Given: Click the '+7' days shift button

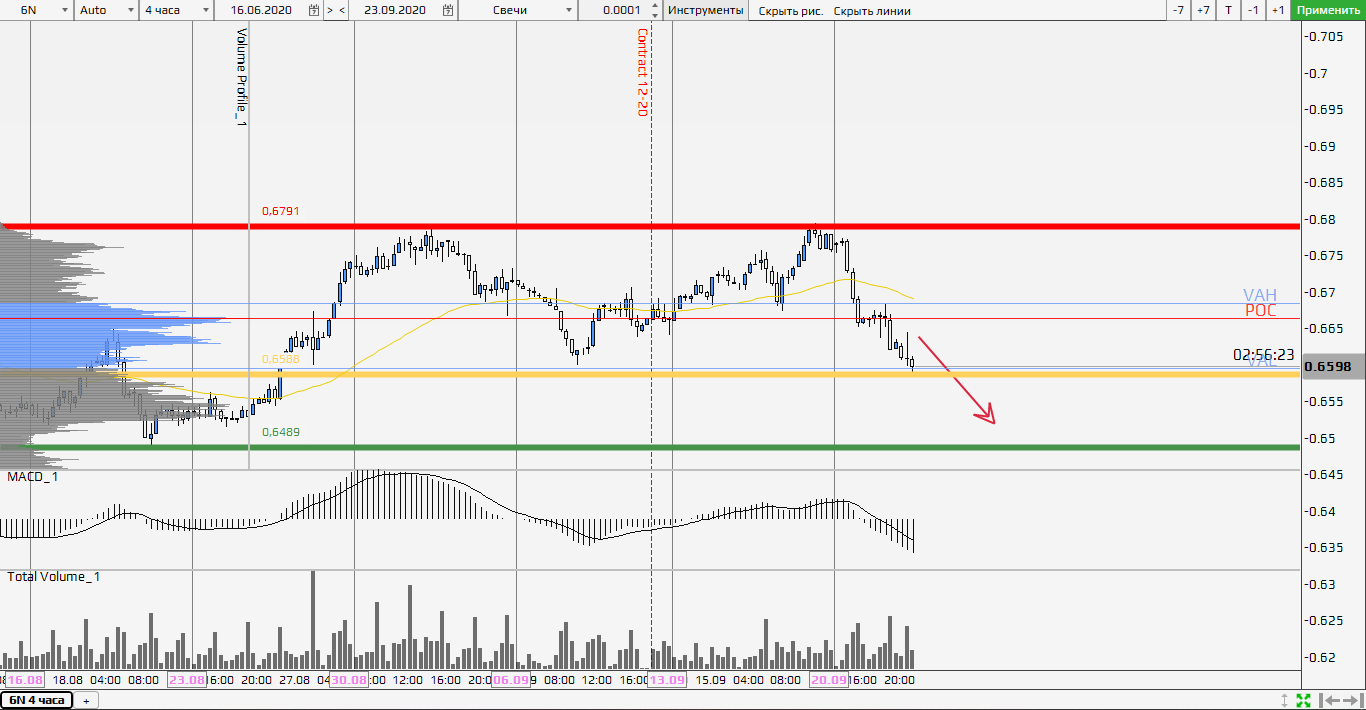Looking at the screenshot, I should [1203, 10].
